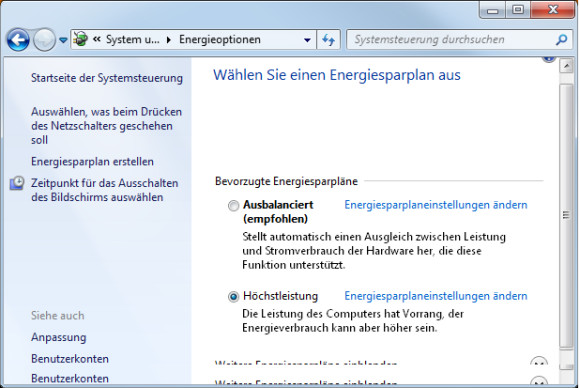
Task: Click the 'Bevorzugte Energiesparpläne' section label
Action: (x=286, y=181)
